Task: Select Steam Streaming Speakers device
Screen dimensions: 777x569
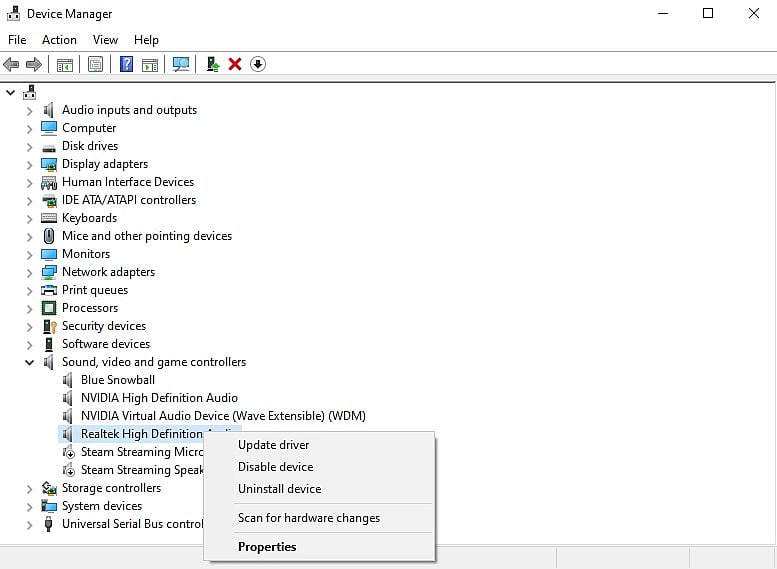Action: 142,470
